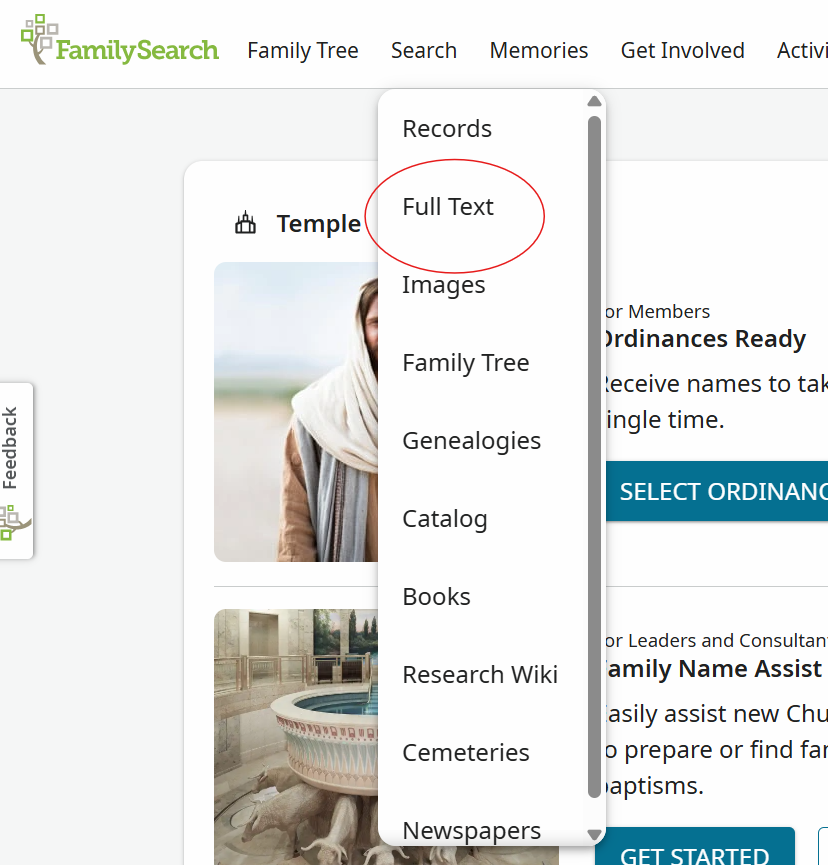
Task: Select the Catalog menu entry
Action: 443,518
